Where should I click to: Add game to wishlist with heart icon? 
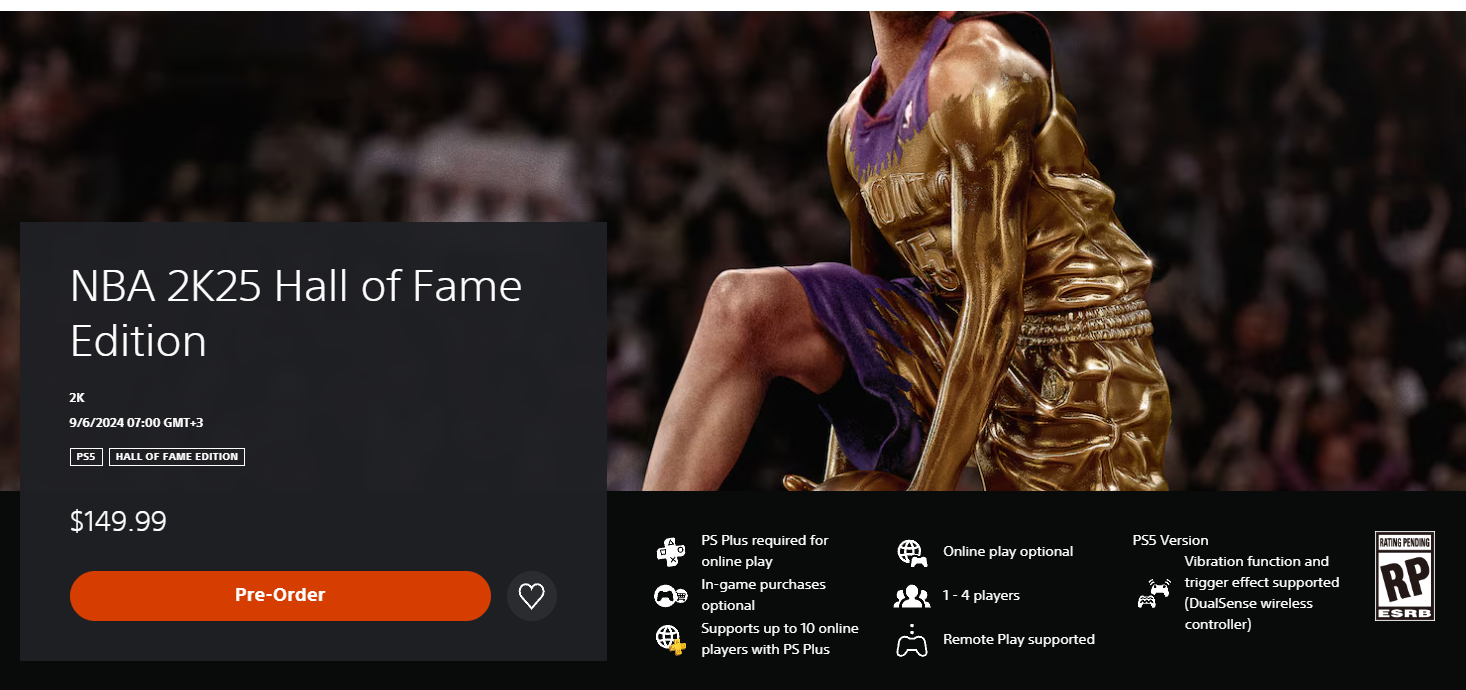tap(532, 597)
